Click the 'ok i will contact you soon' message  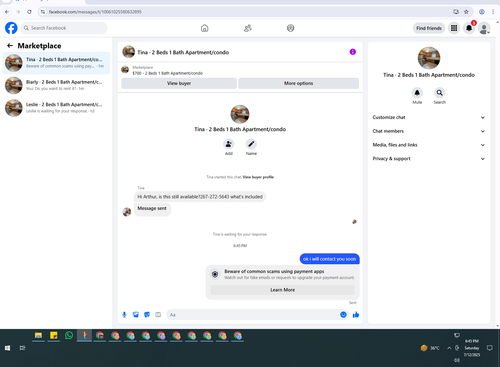[x=329, y=259]
